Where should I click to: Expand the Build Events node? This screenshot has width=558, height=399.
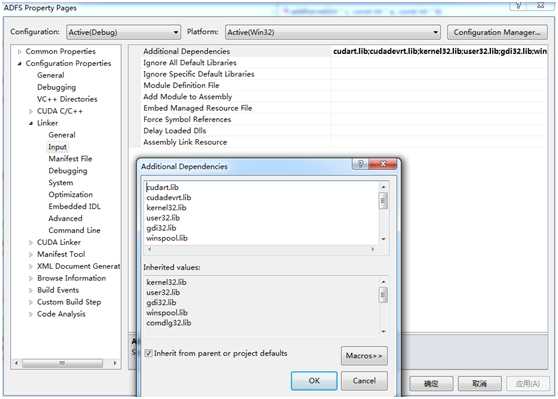[31, 290]
